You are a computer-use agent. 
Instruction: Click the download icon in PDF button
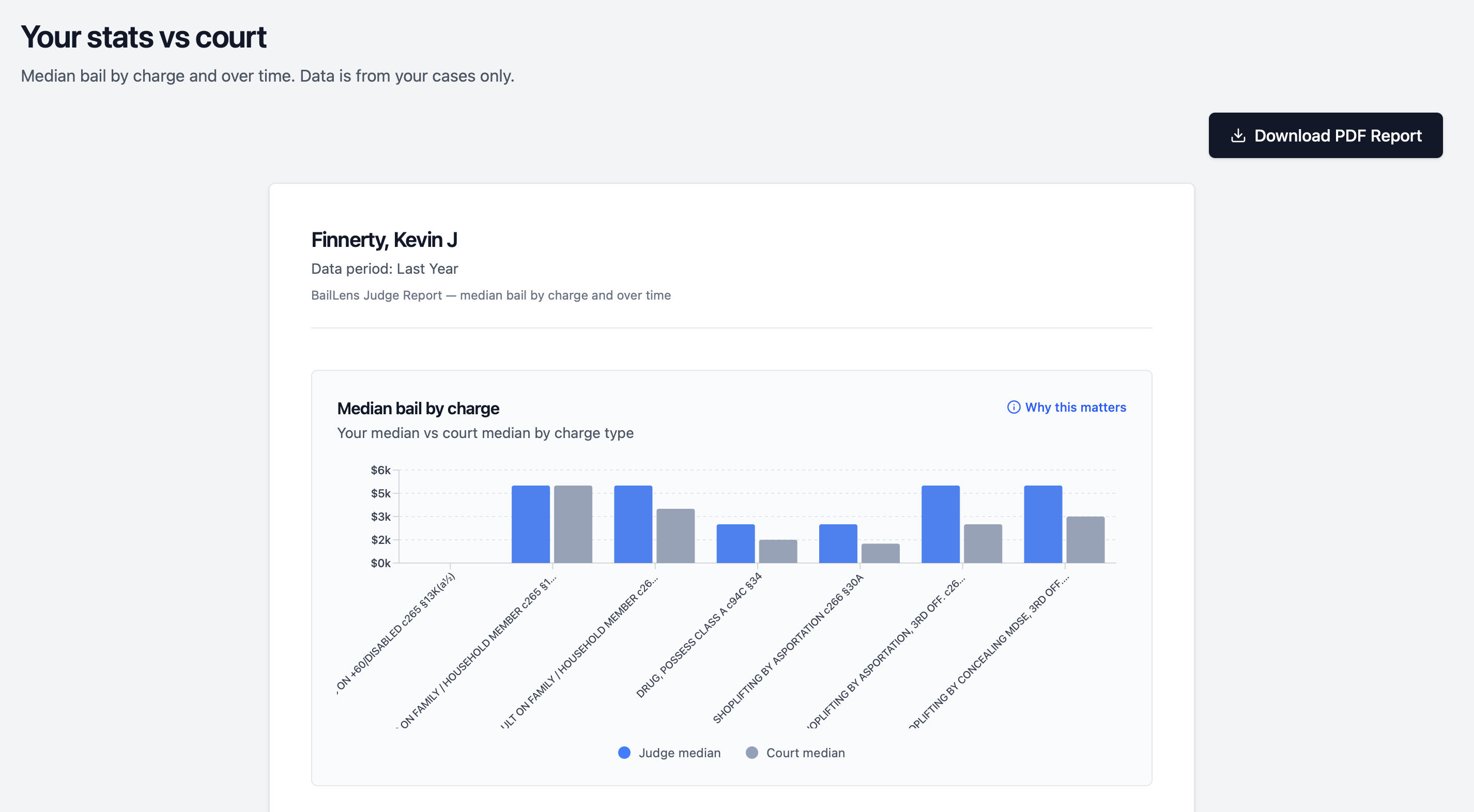[x=1238, y=135]
